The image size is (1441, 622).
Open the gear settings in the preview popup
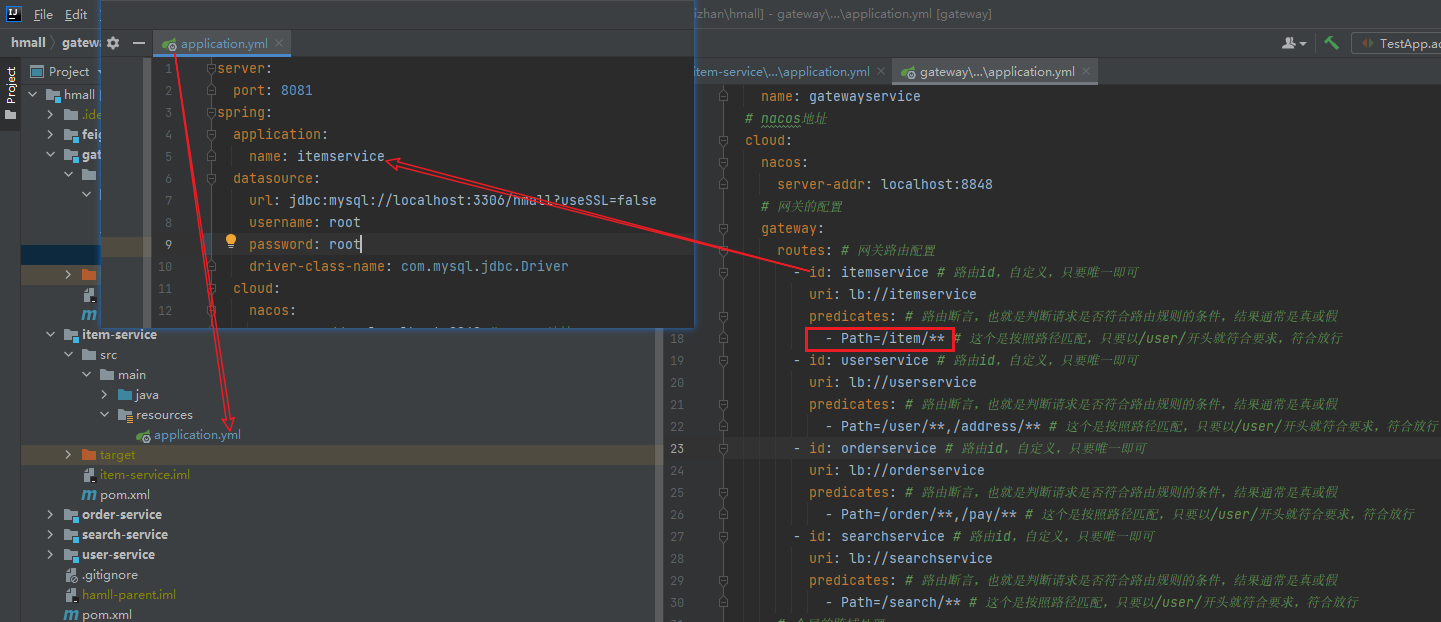pyautogui.click(x=113, y=43)
